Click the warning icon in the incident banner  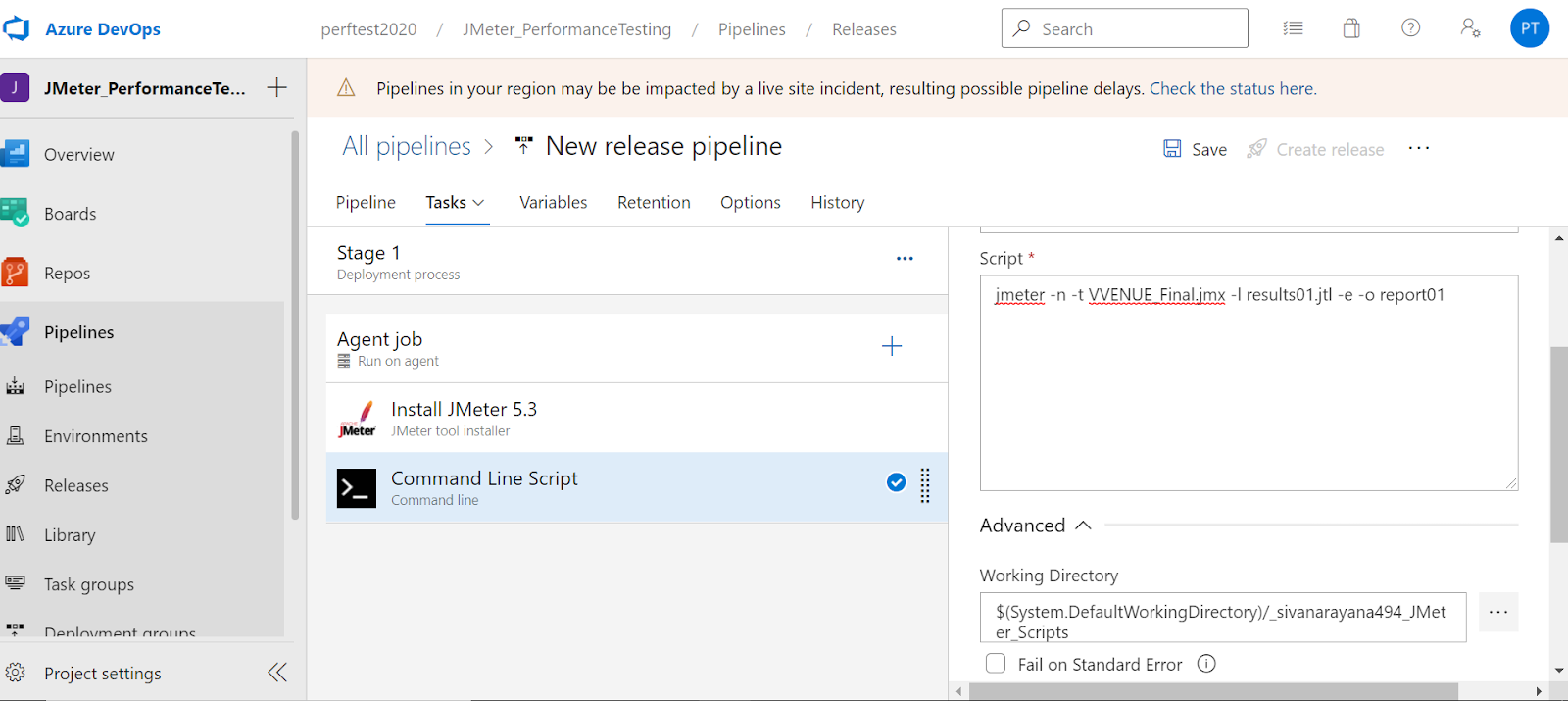click(346, 88)
